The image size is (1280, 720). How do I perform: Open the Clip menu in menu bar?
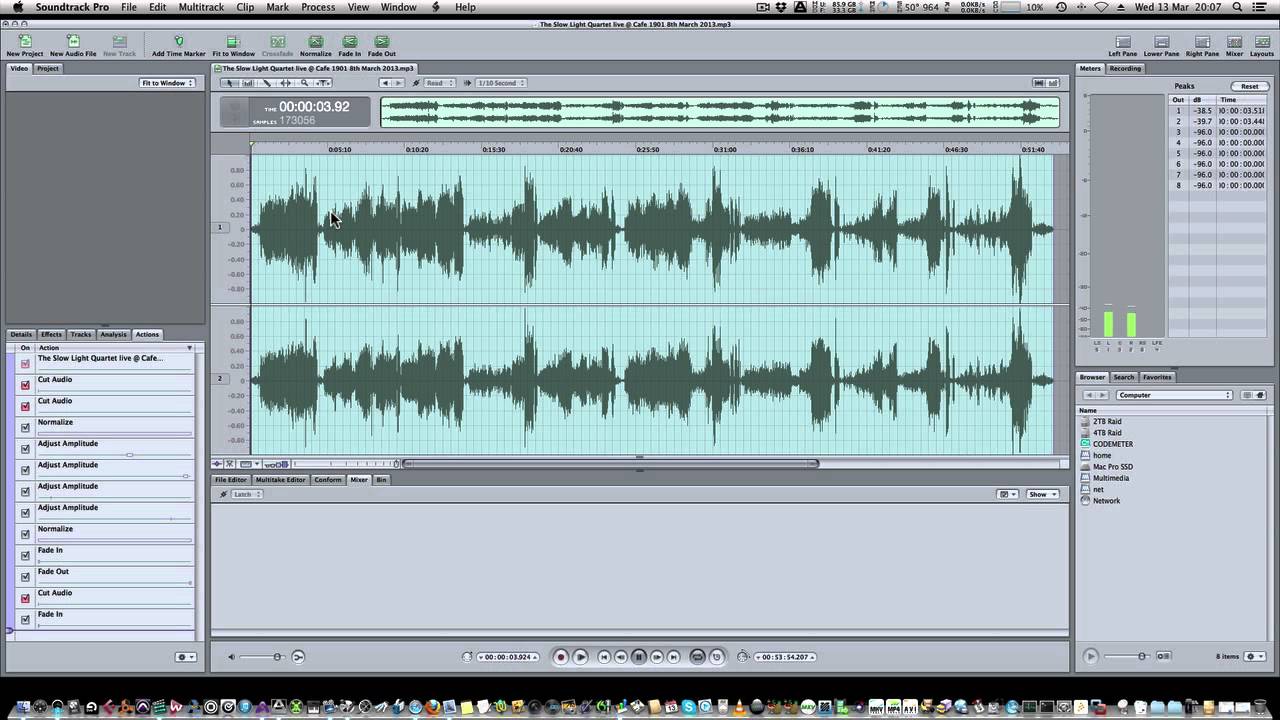tap(245, 7)
